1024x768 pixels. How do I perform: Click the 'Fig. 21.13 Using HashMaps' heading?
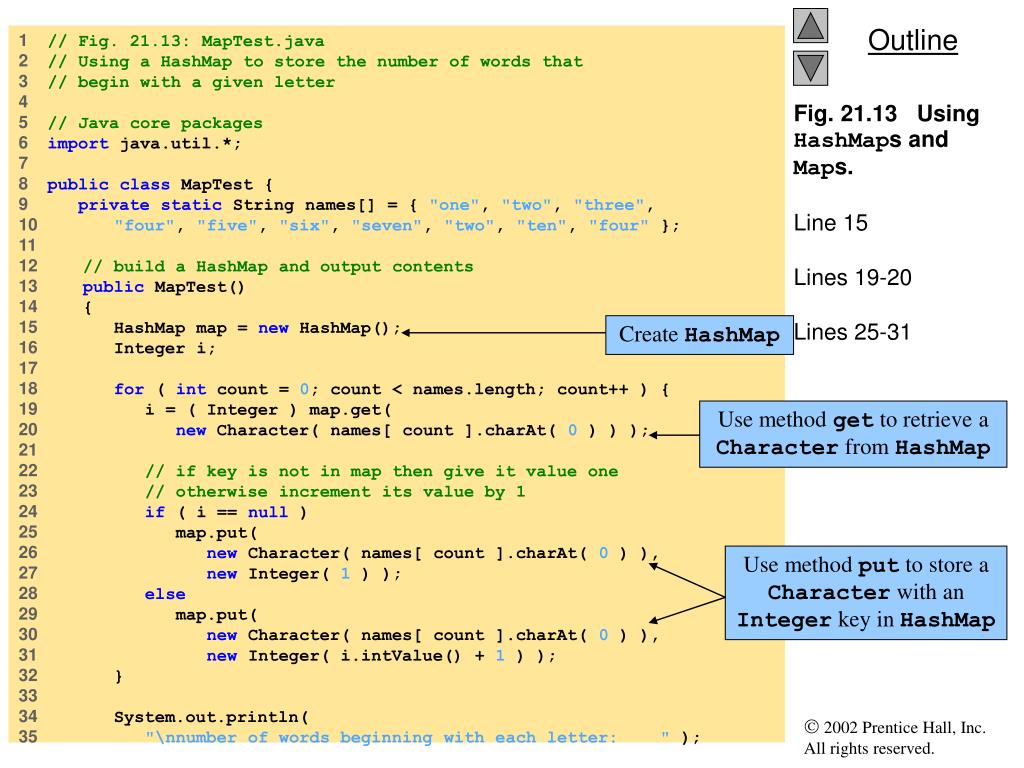(x=886, y=140)
